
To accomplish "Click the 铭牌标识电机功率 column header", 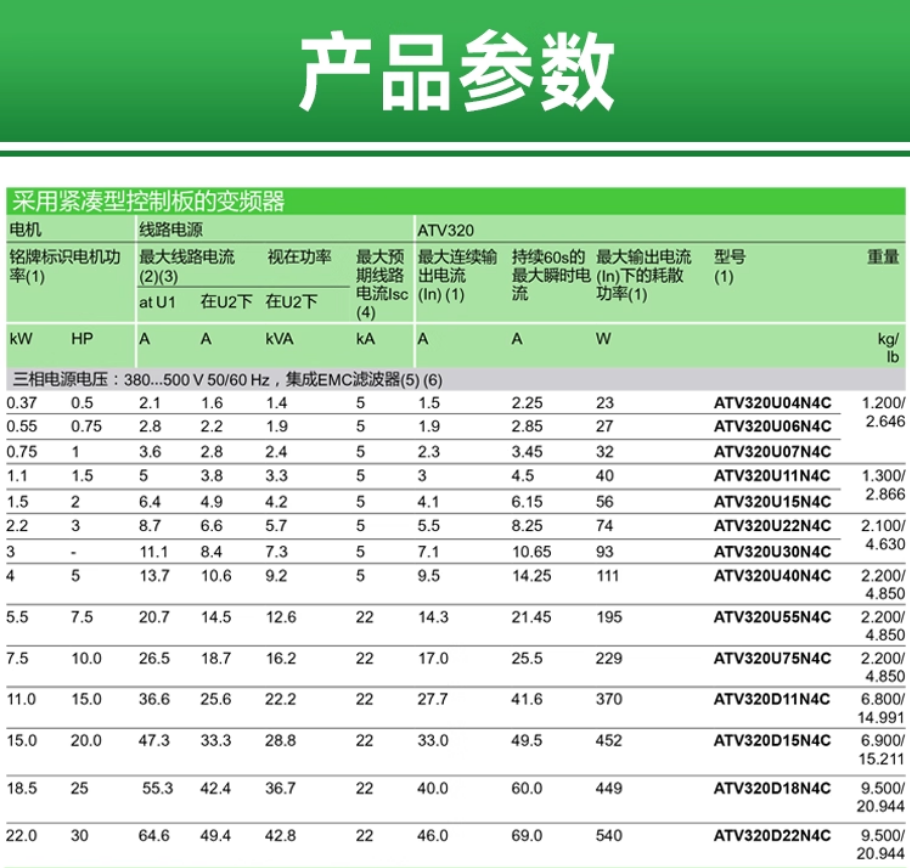I will point(64,266).
